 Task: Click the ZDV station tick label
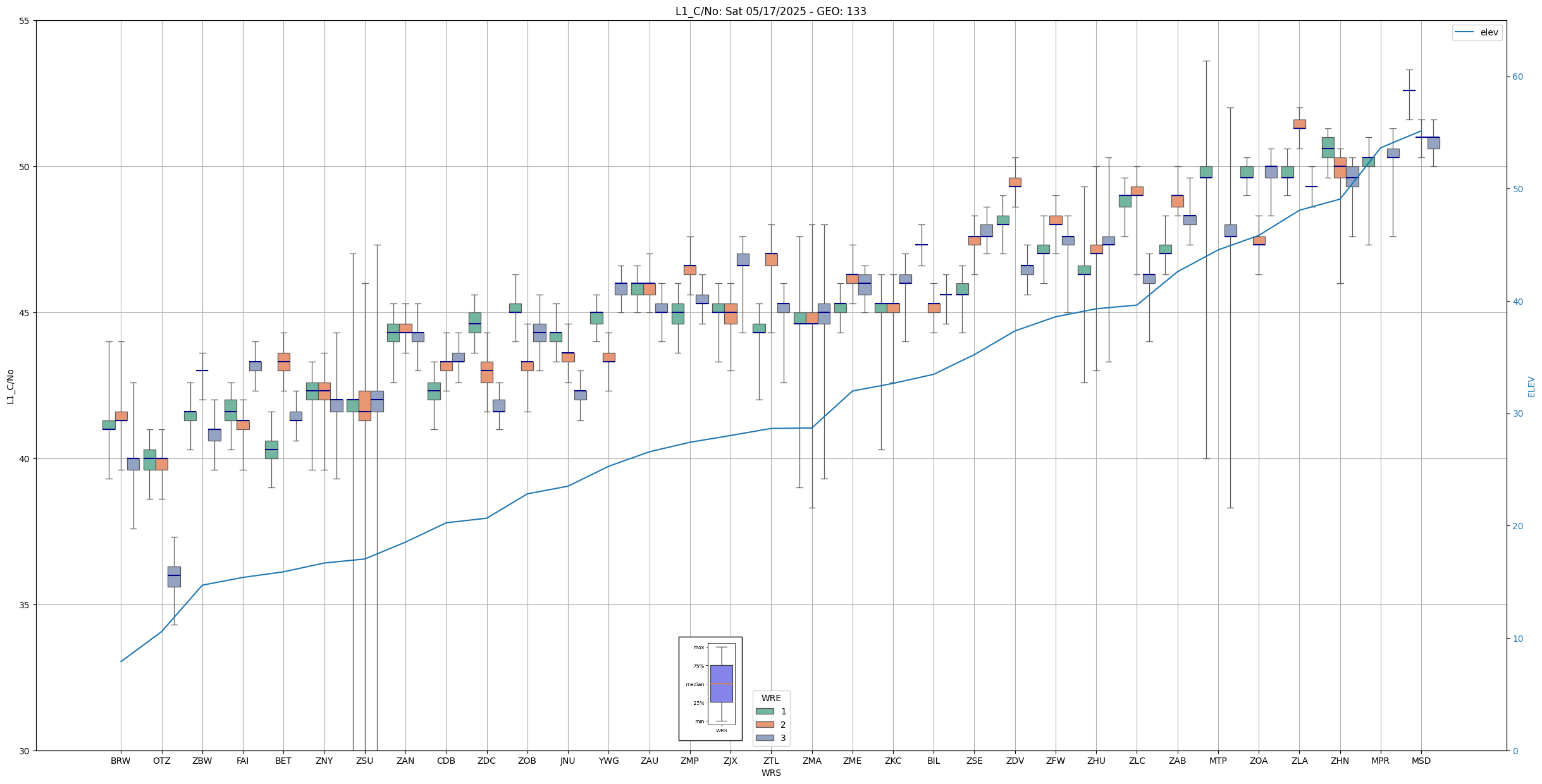(1015, 761)
